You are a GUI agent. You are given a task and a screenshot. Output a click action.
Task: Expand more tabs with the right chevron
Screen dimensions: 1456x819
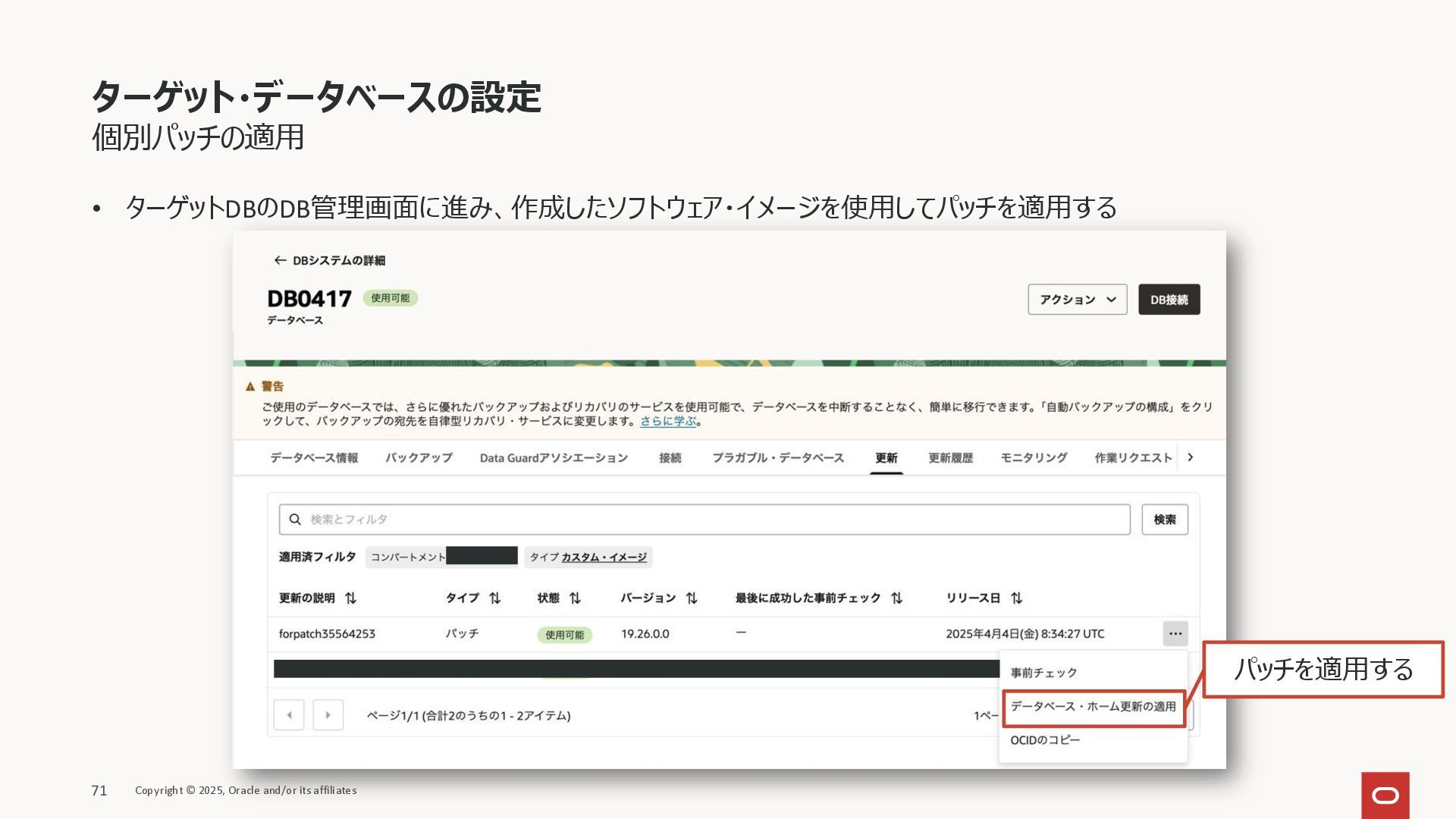pos(1191,457)
